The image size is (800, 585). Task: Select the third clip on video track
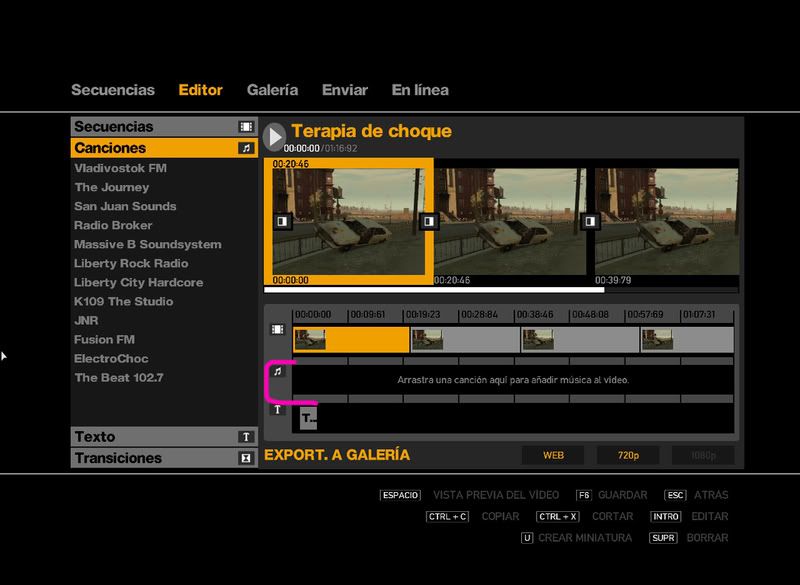[580, 340]
